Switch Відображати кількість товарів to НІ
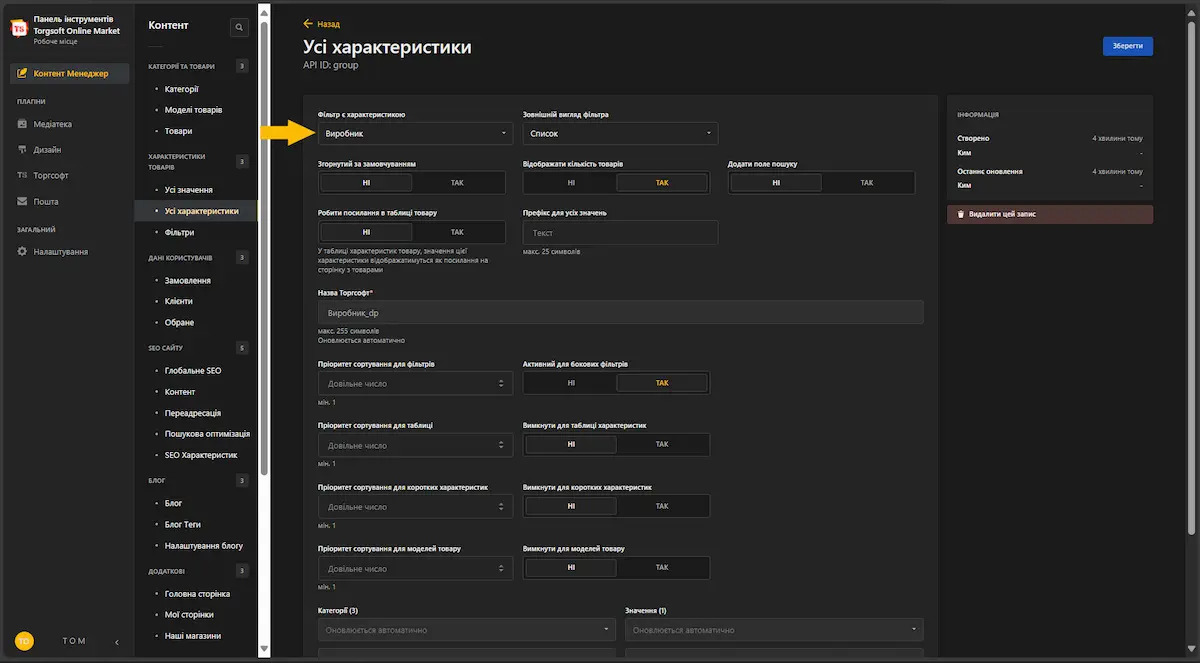 click(571, 183)
